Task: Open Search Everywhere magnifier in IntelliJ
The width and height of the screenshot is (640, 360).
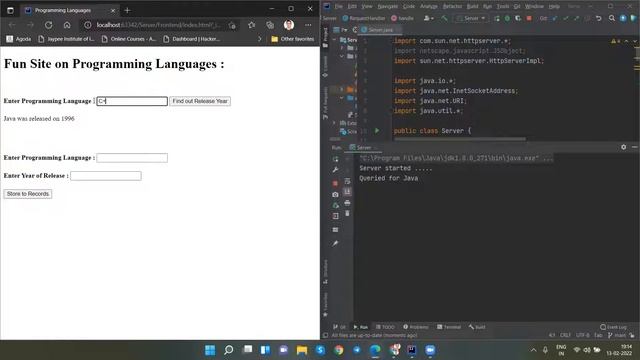Action: point(612,18)
